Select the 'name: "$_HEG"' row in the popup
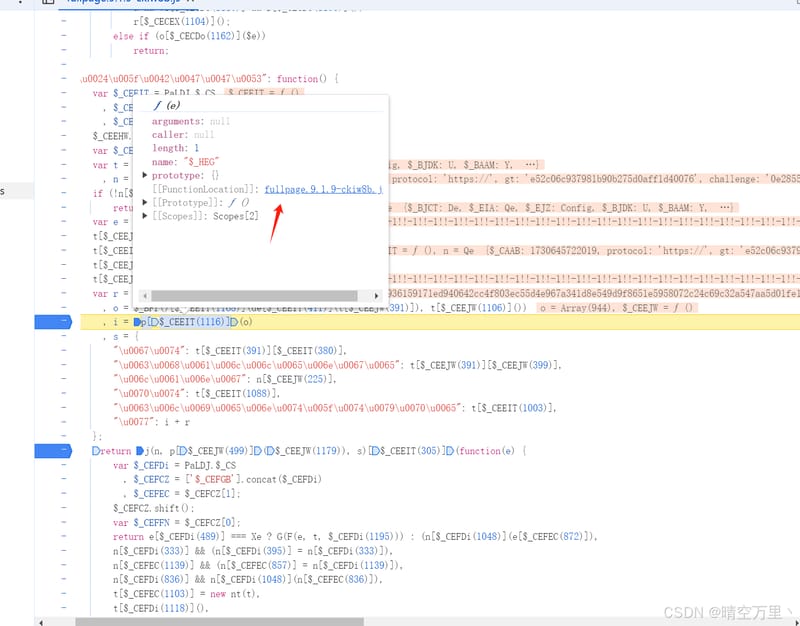 [x=185, y=162]
